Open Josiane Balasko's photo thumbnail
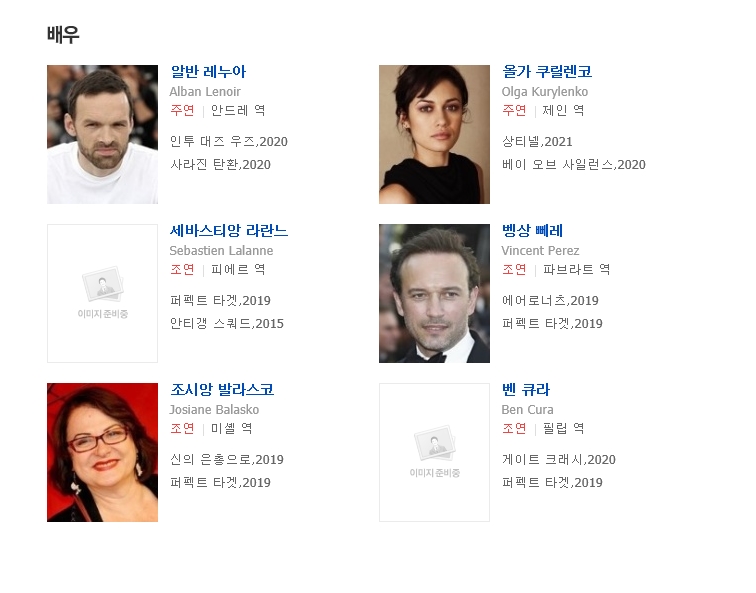Image resolution: width=756 pixels, height=593 pixels. (x=102, y=452)
